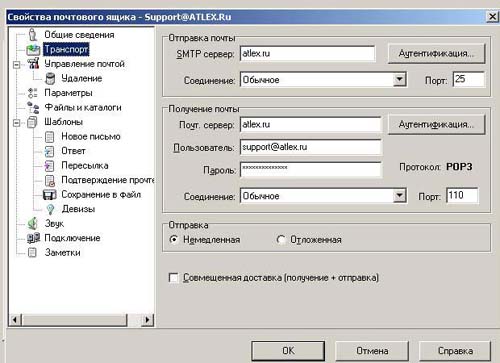Click the Сохранение в файл floppy icon

coord(50,195)
